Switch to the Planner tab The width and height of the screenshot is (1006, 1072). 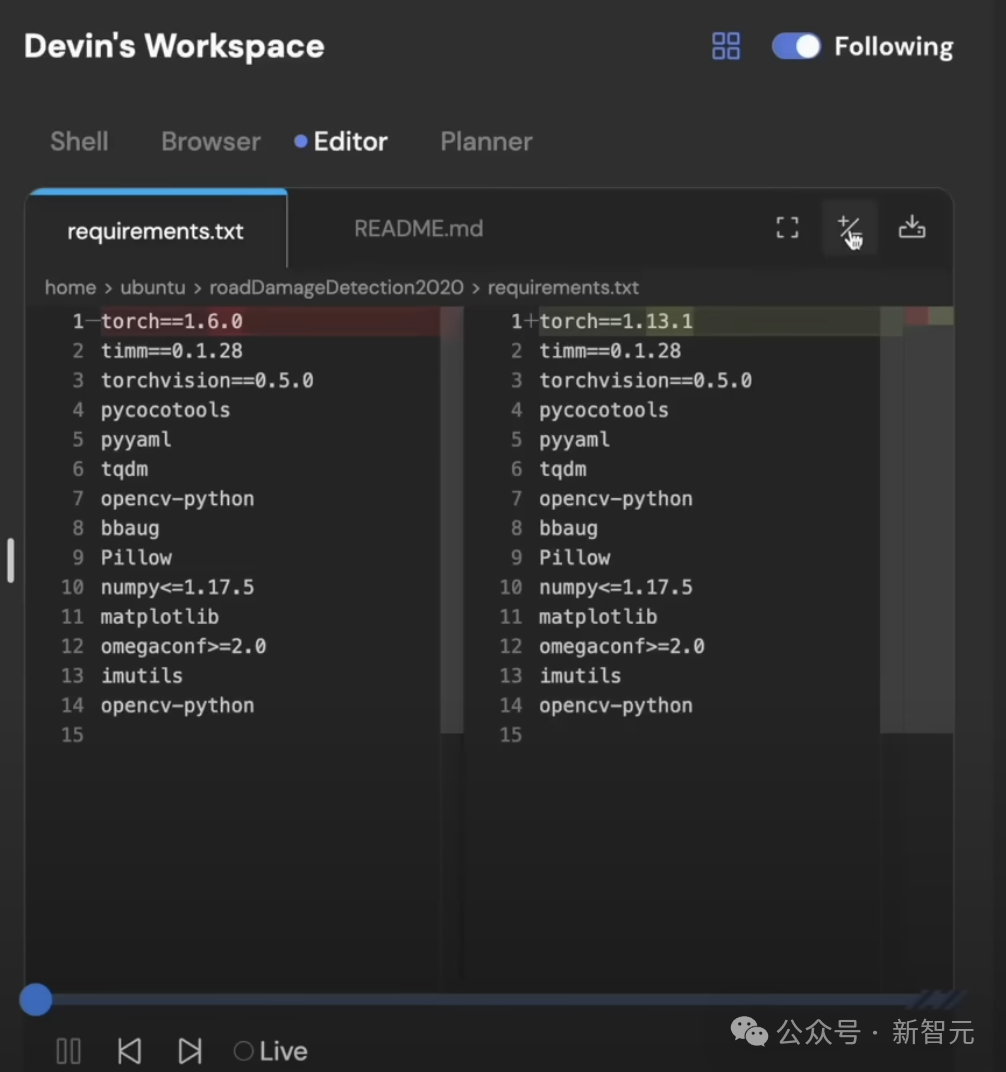[486, 141]
